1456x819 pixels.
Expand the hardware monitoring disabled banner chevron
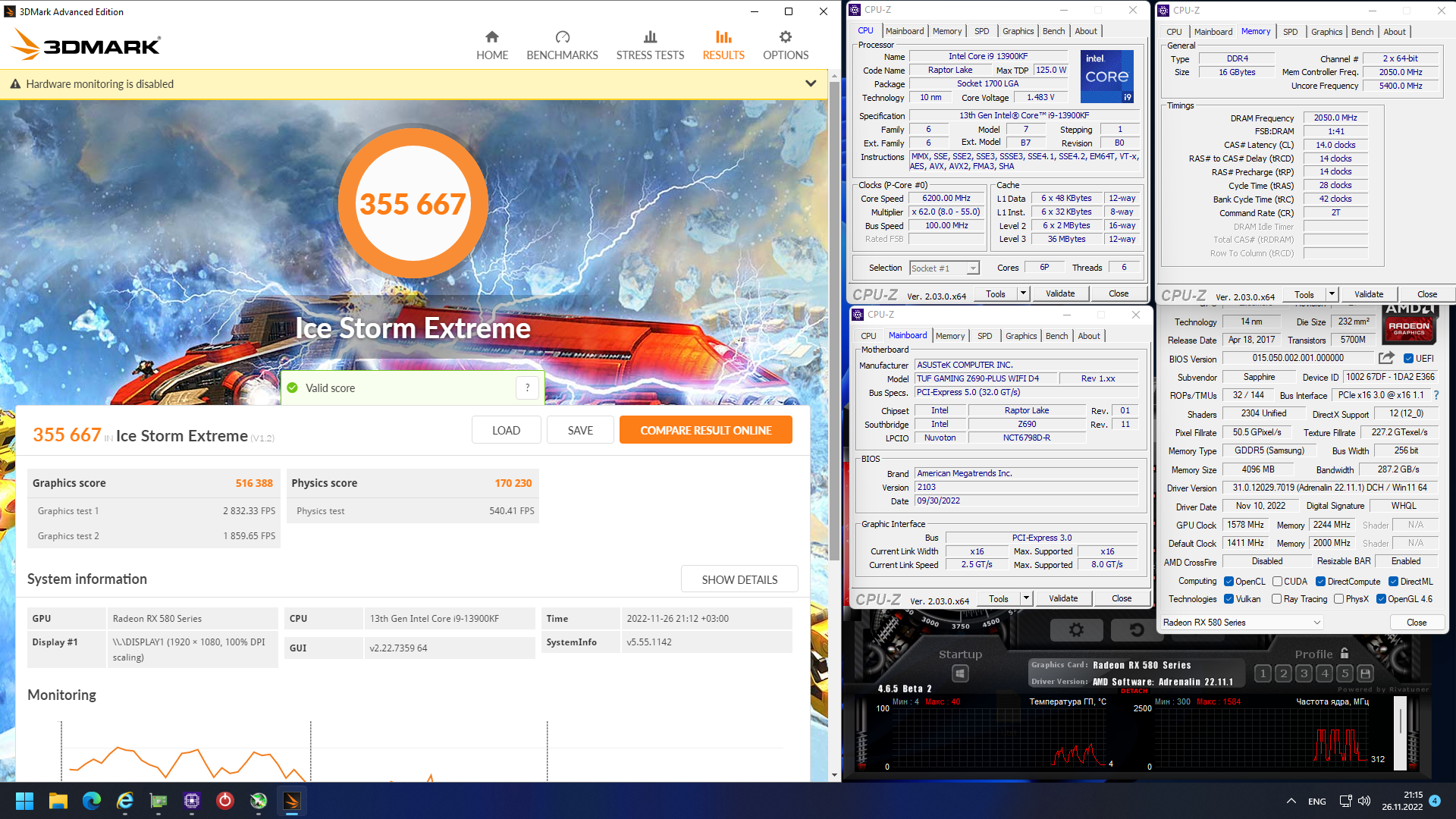click(x=811, y=83)
